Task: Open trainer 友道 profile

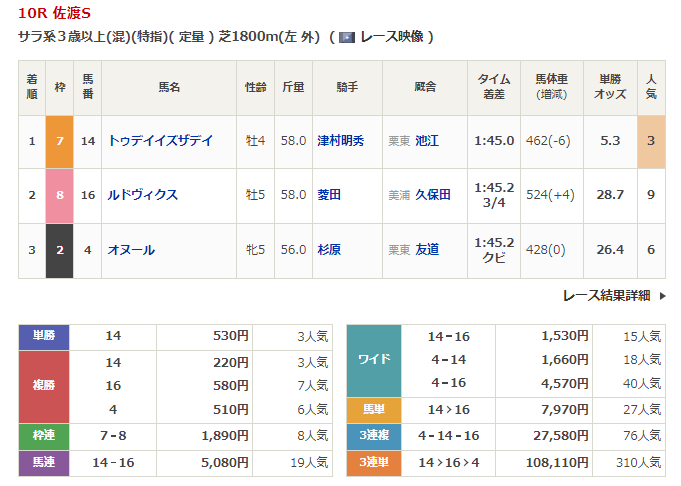Action: coord(427,249)
